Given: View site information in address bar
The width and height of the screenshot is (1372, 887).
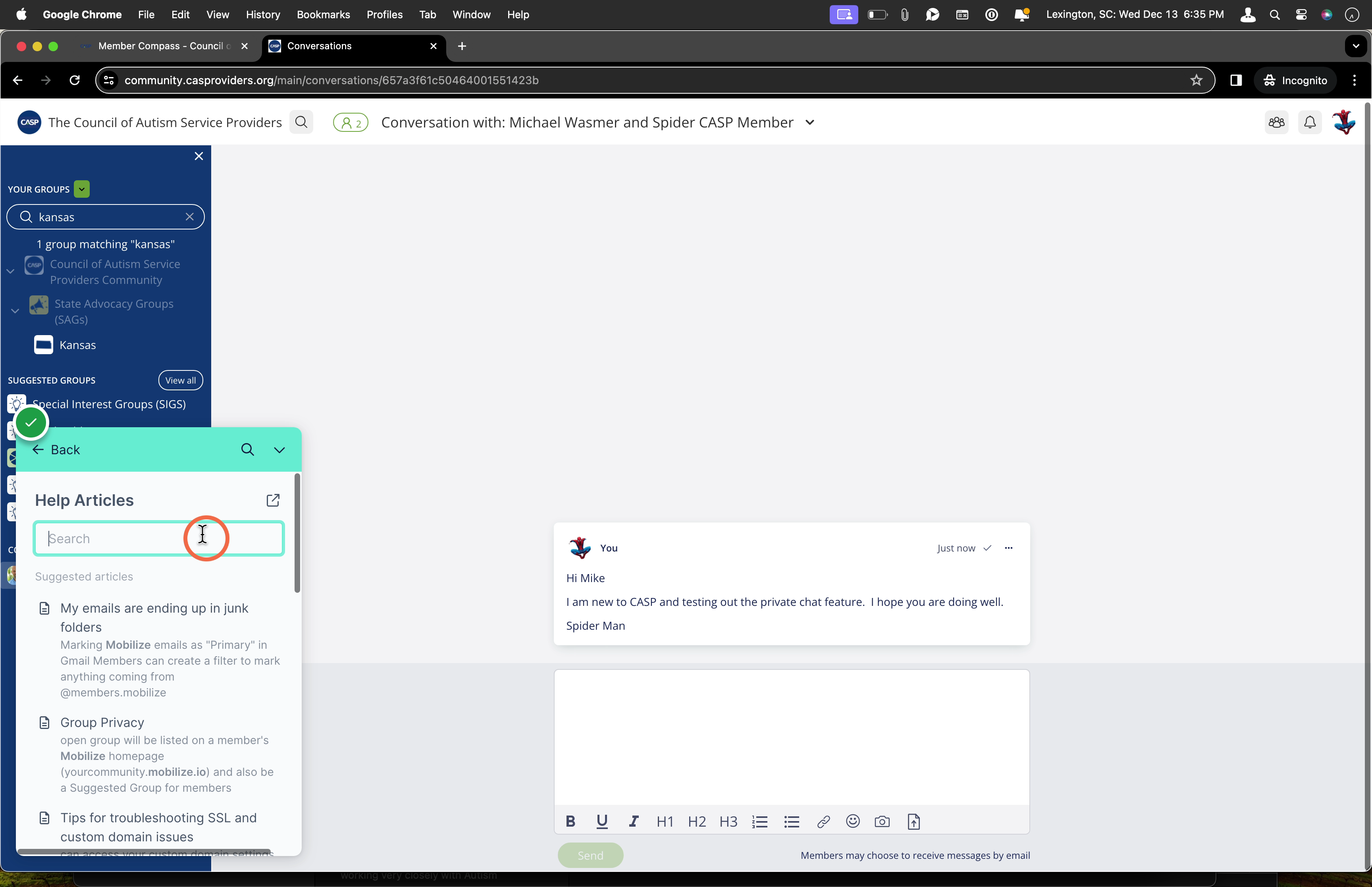Looking at the screenshot, I should 109,80.
